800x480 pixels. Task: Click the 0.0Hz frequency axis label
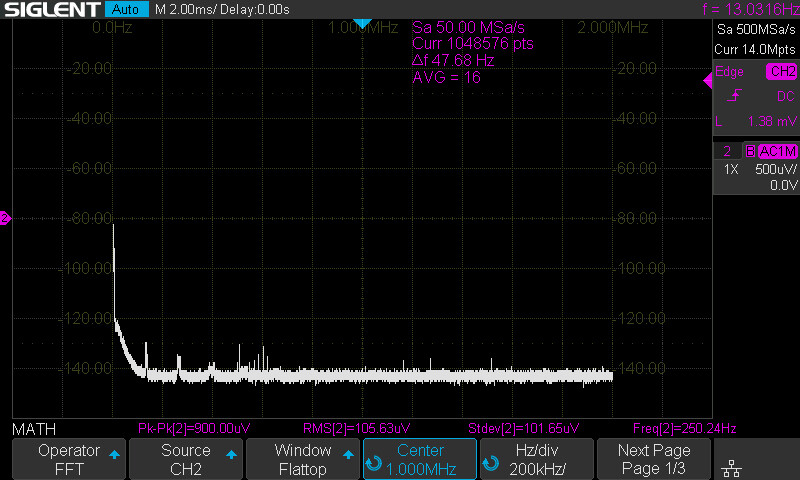click(x=112, y=28)
